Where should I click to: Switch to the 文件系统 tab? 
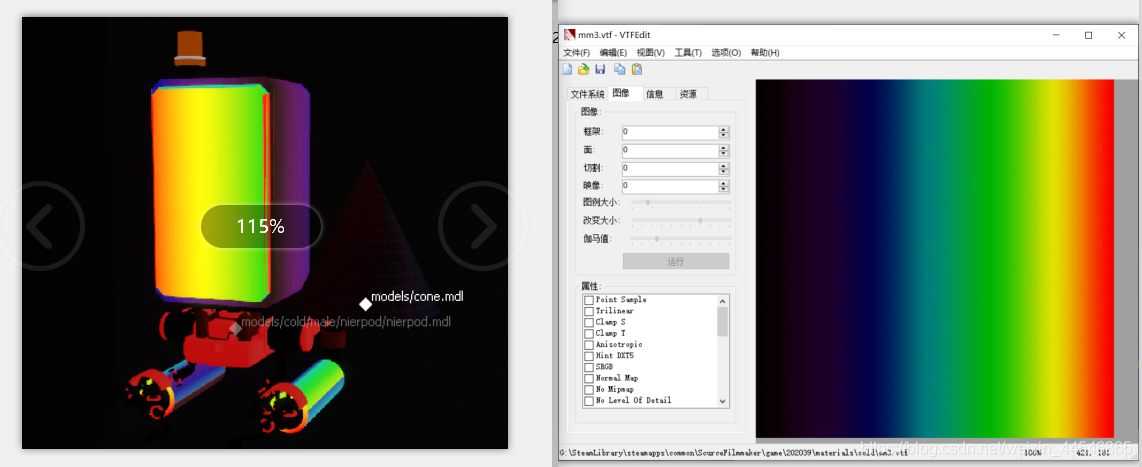pos(587,94)
